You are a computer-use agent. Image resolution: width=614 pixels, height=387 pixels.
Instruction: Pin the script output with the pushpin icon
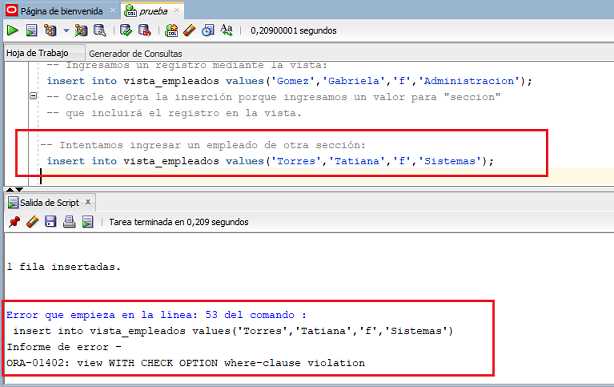[14, 222]
